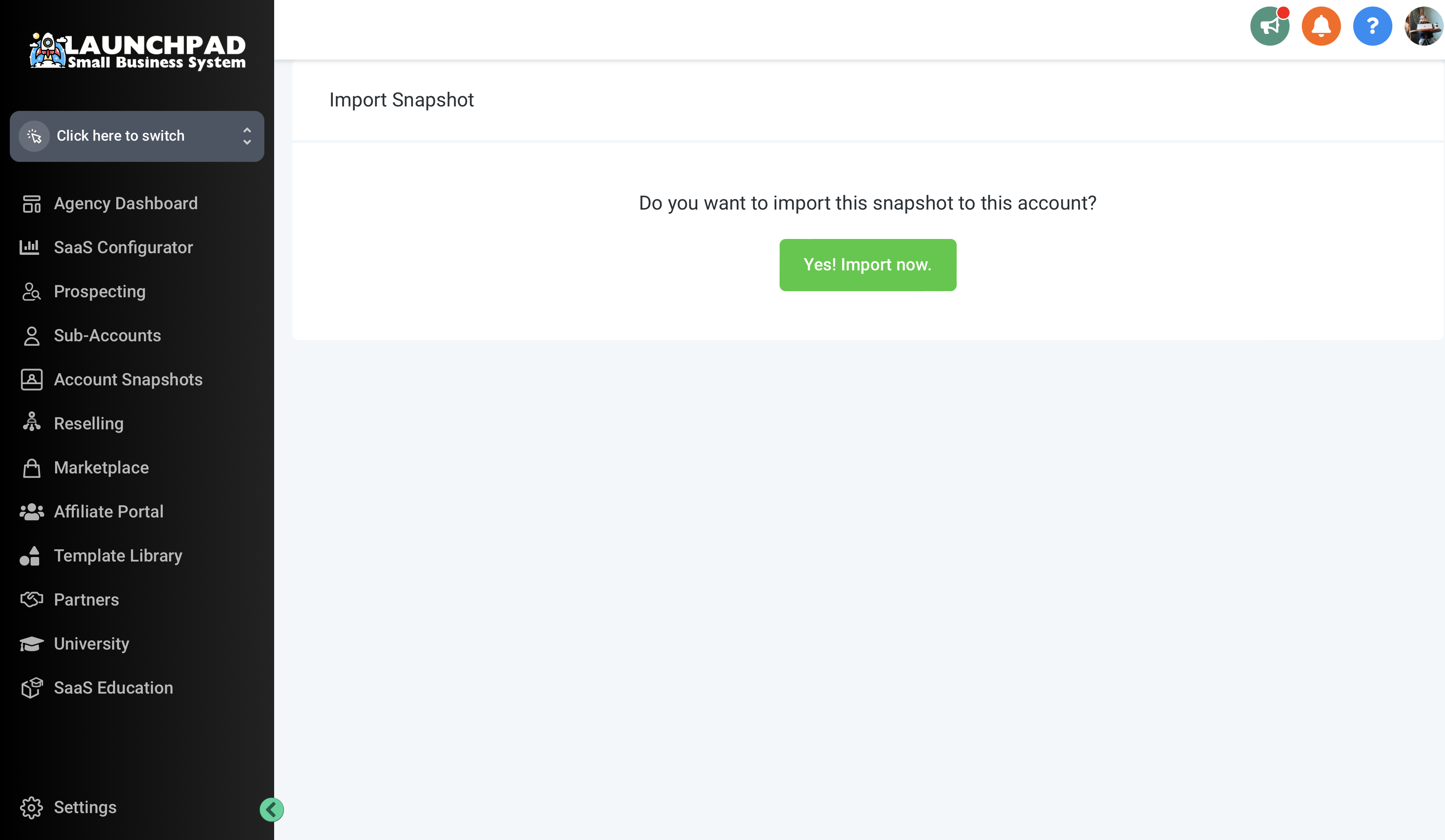
Task: Click the Marketplace shopping bag icon
Action: 31,468
